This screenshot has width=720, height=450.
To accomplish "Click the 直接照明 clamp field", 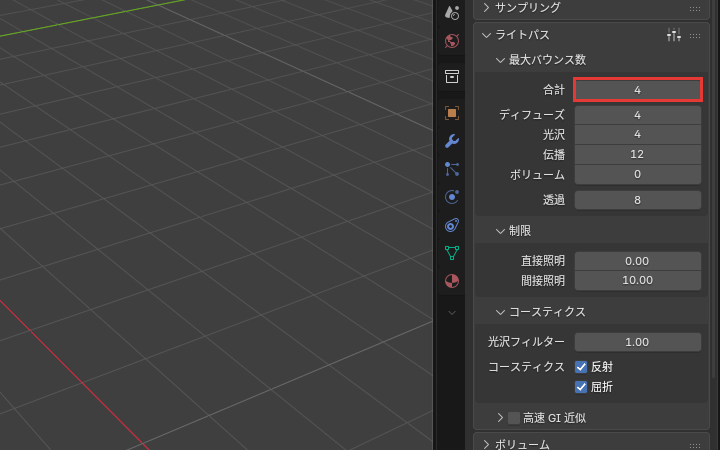I will tap(638, 261).
